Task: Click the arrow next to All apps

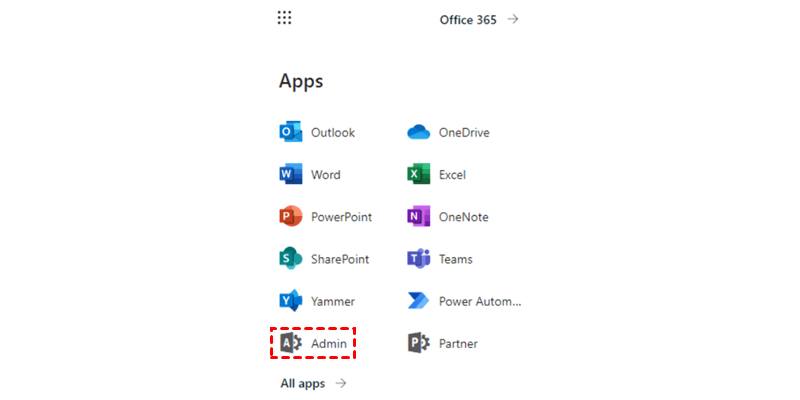Action: click(341, 383)
